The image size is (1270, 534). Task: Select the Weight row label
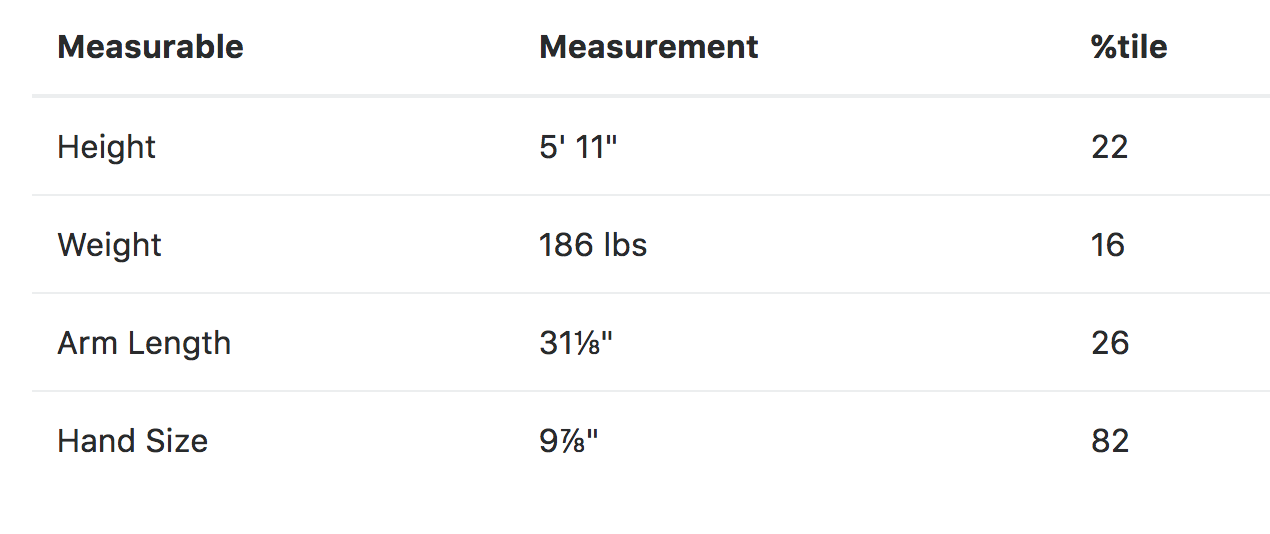coord(109,245)
